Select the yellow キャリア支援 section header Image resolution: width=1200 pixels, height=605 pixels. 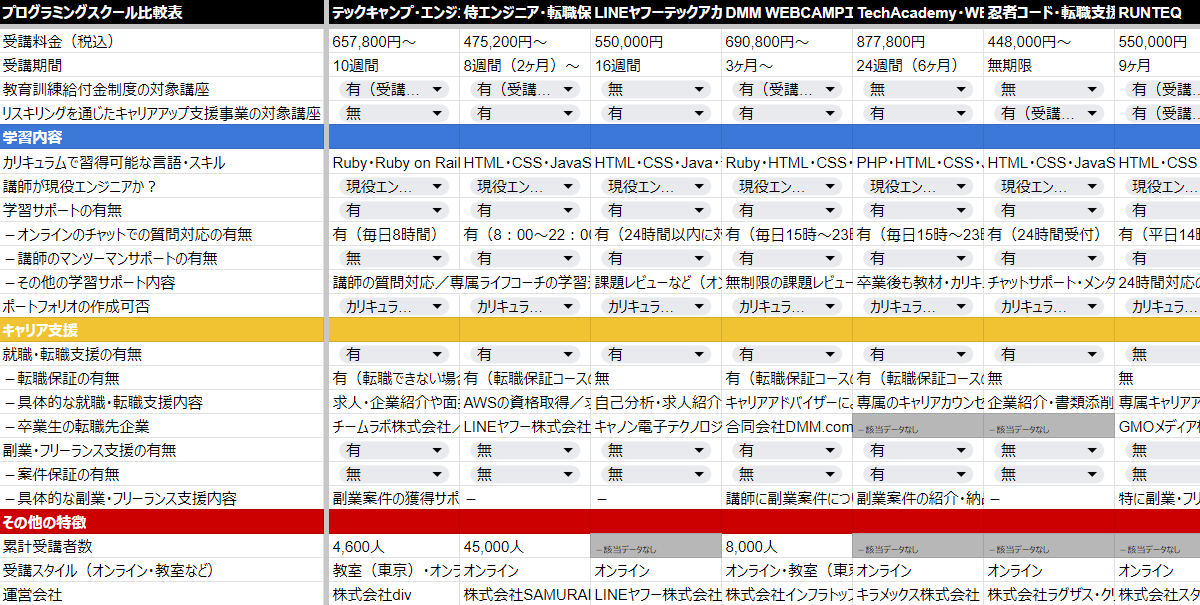pos(162,330)
